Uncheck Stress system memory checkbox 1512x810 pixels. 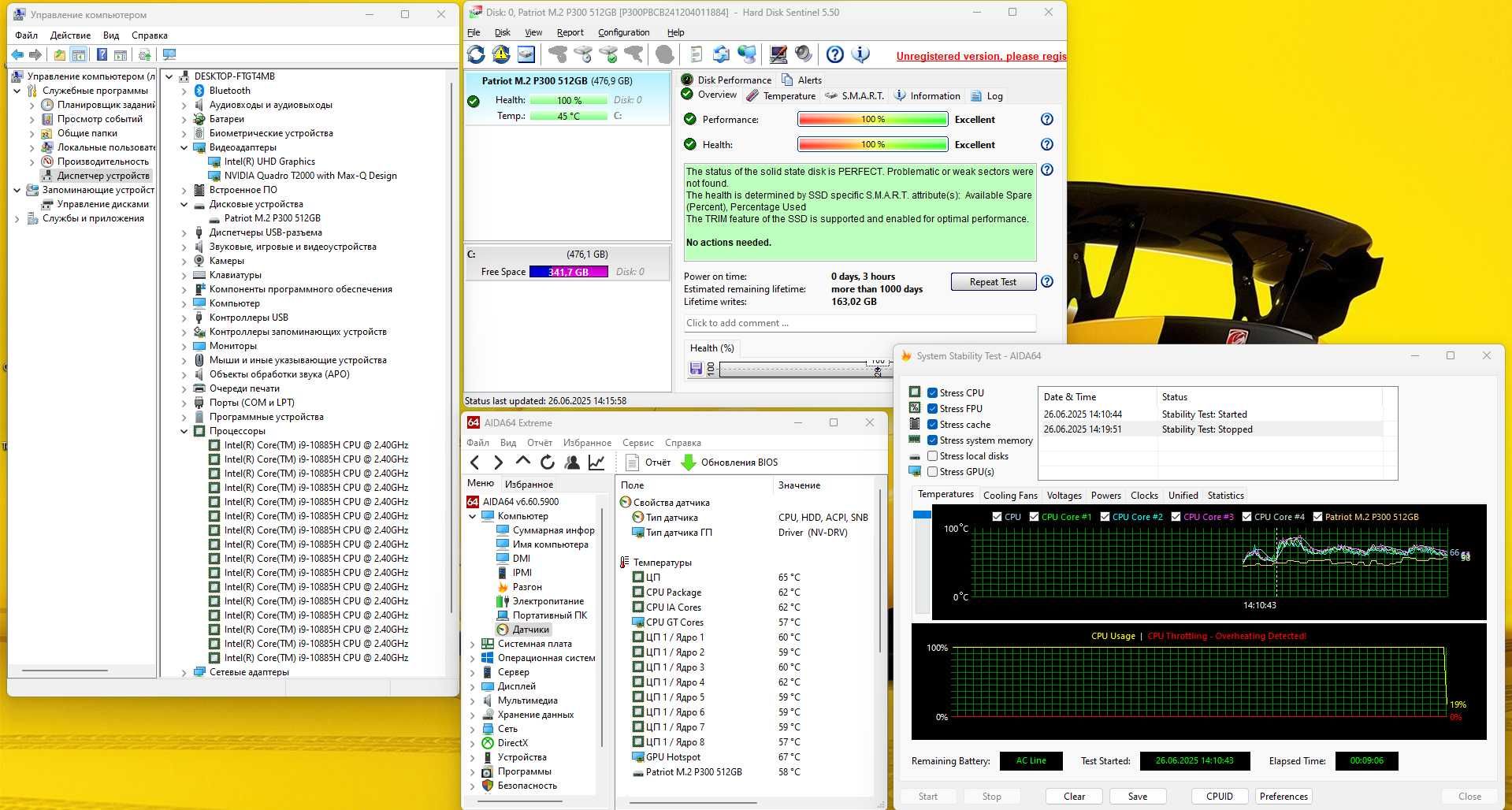click(x=932, y=440)
